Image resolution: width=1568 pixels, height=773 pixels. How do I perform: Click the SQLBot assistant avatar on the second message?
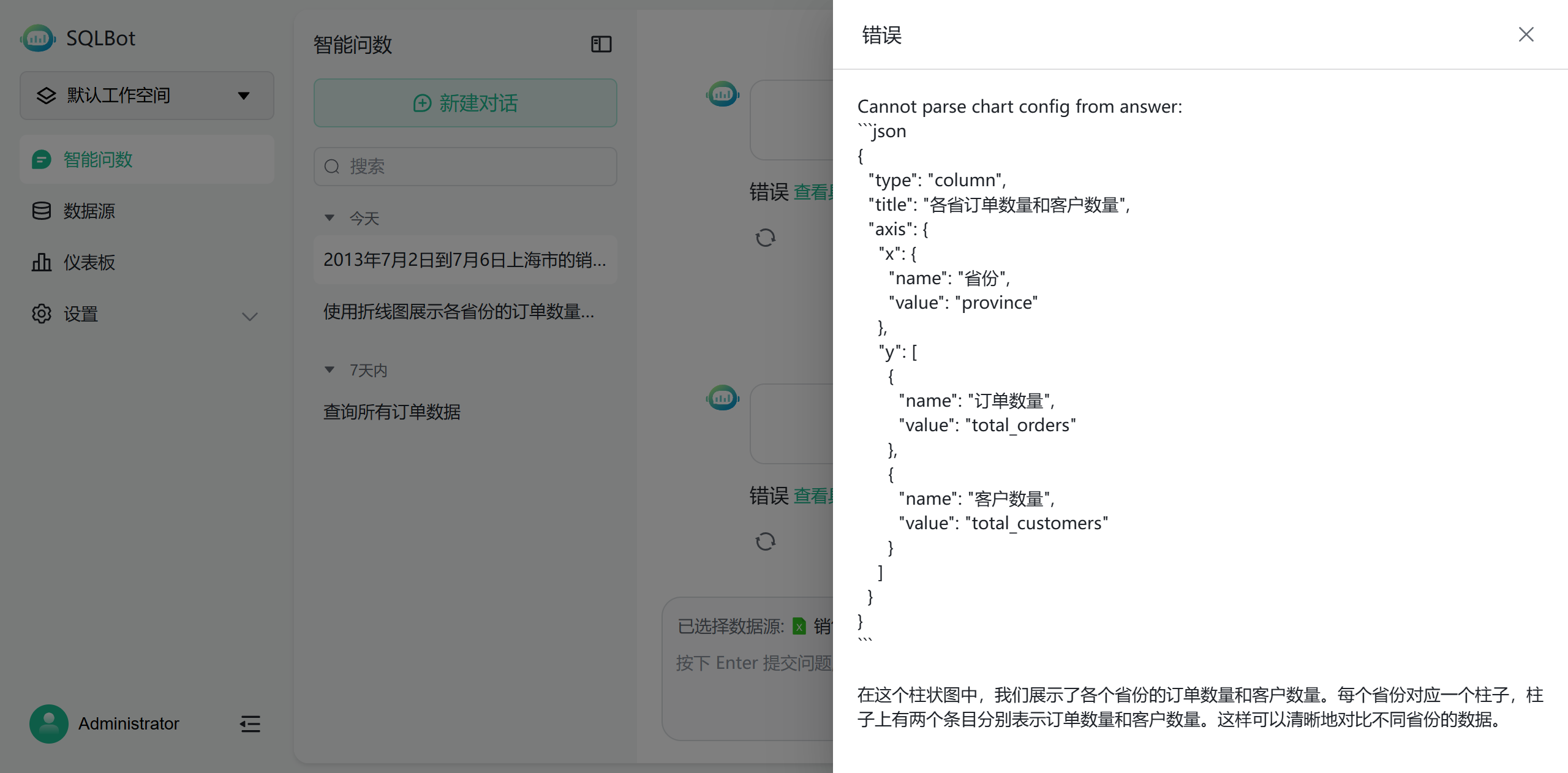coord(723,398)
